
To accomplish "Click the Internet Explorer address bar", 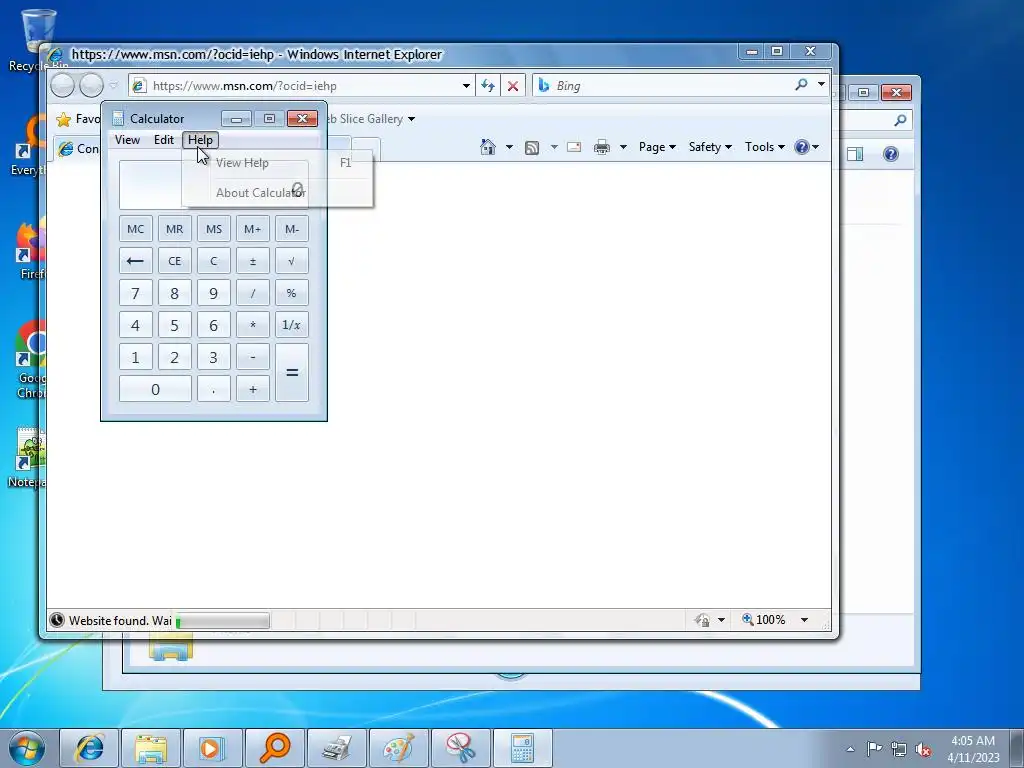I will pos(302,86).
